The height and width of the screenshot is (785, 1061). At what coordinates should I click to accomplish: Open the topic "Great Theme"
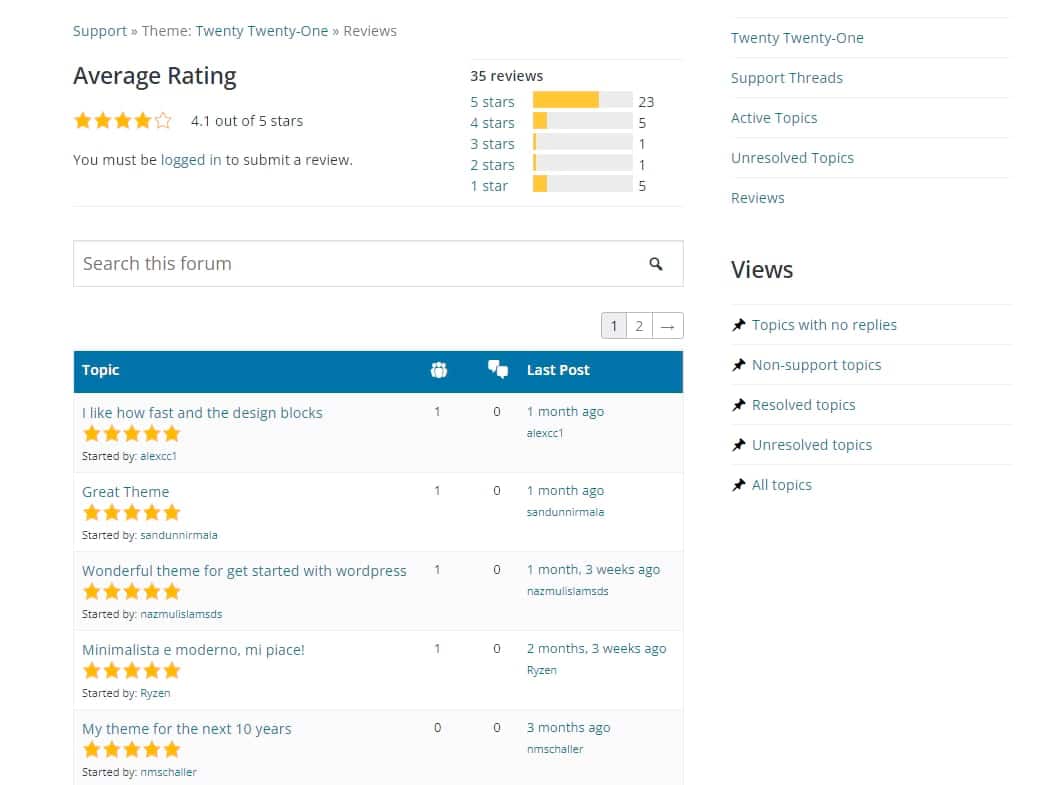[125, 491]
